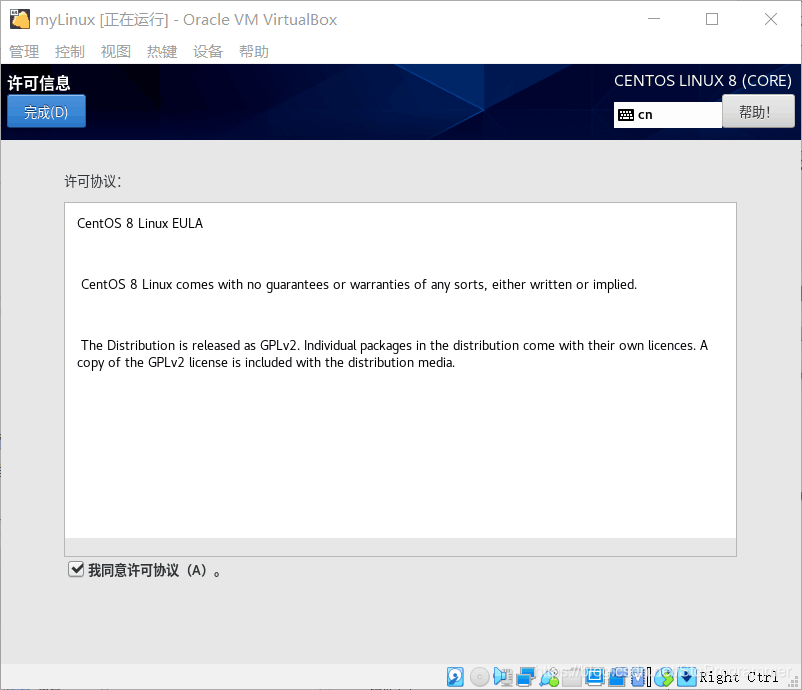The width and height of the screenshot is (802, 690).
Task: Click the shared folders status icon
Action: click(572, 677)
